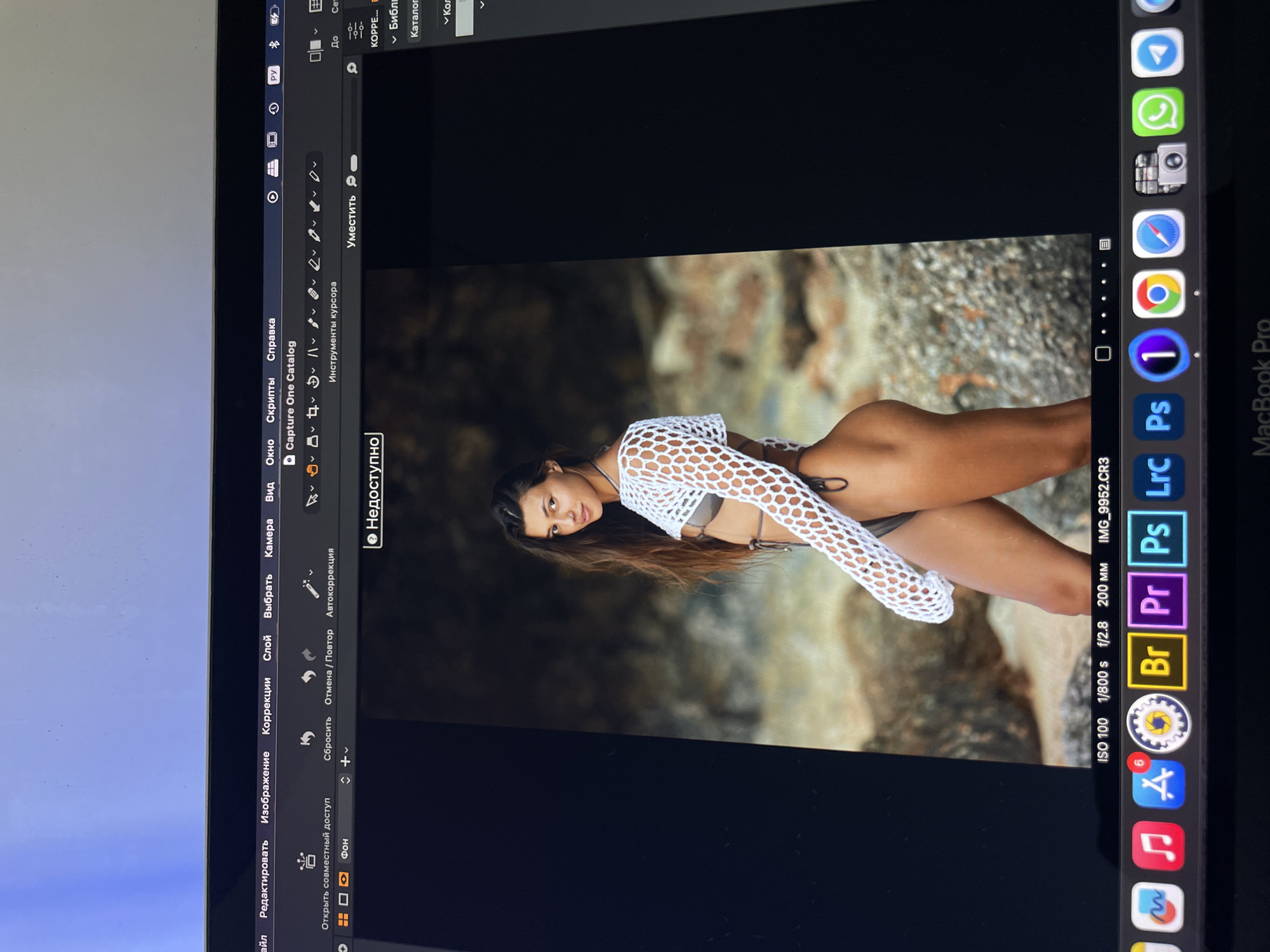Open the Автокоррекция wand chevron menu
Screen dimensions: 1270x952
pyautogui.click(x=311, y=572)
